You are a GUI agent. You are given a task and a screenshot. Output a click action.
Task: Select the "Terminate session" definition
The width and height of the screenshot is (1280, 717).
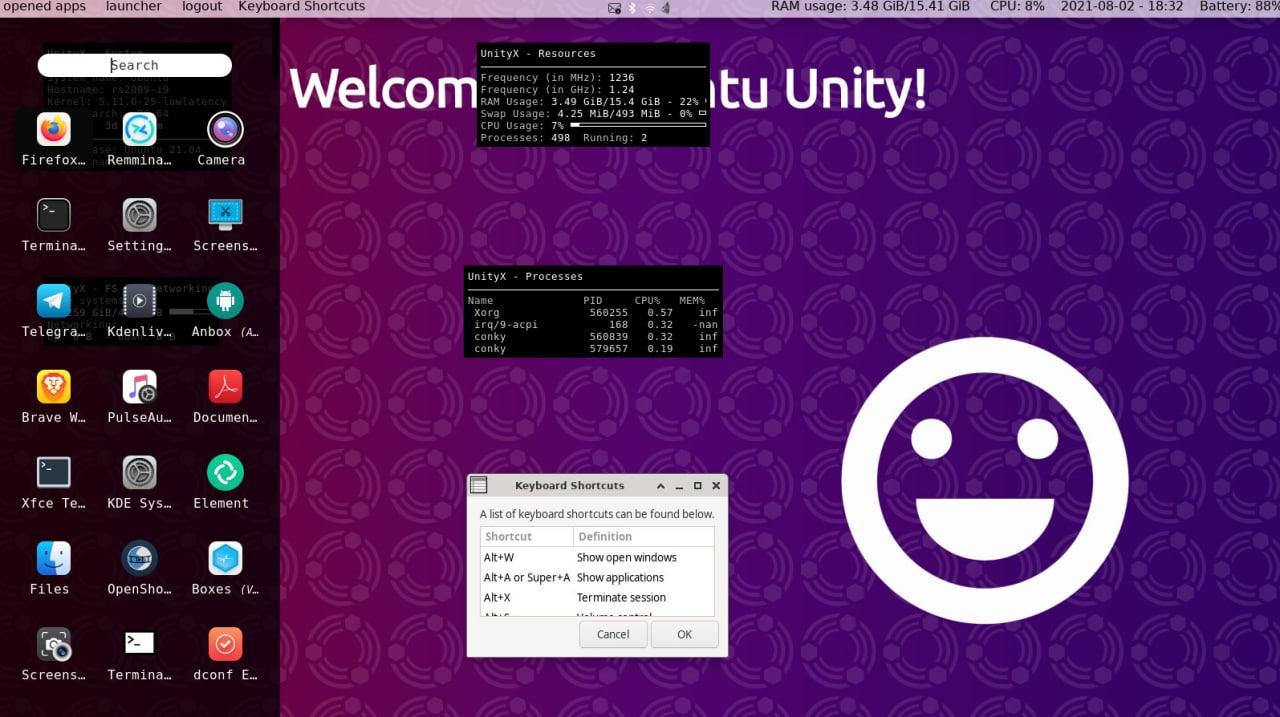pos(621,597)
